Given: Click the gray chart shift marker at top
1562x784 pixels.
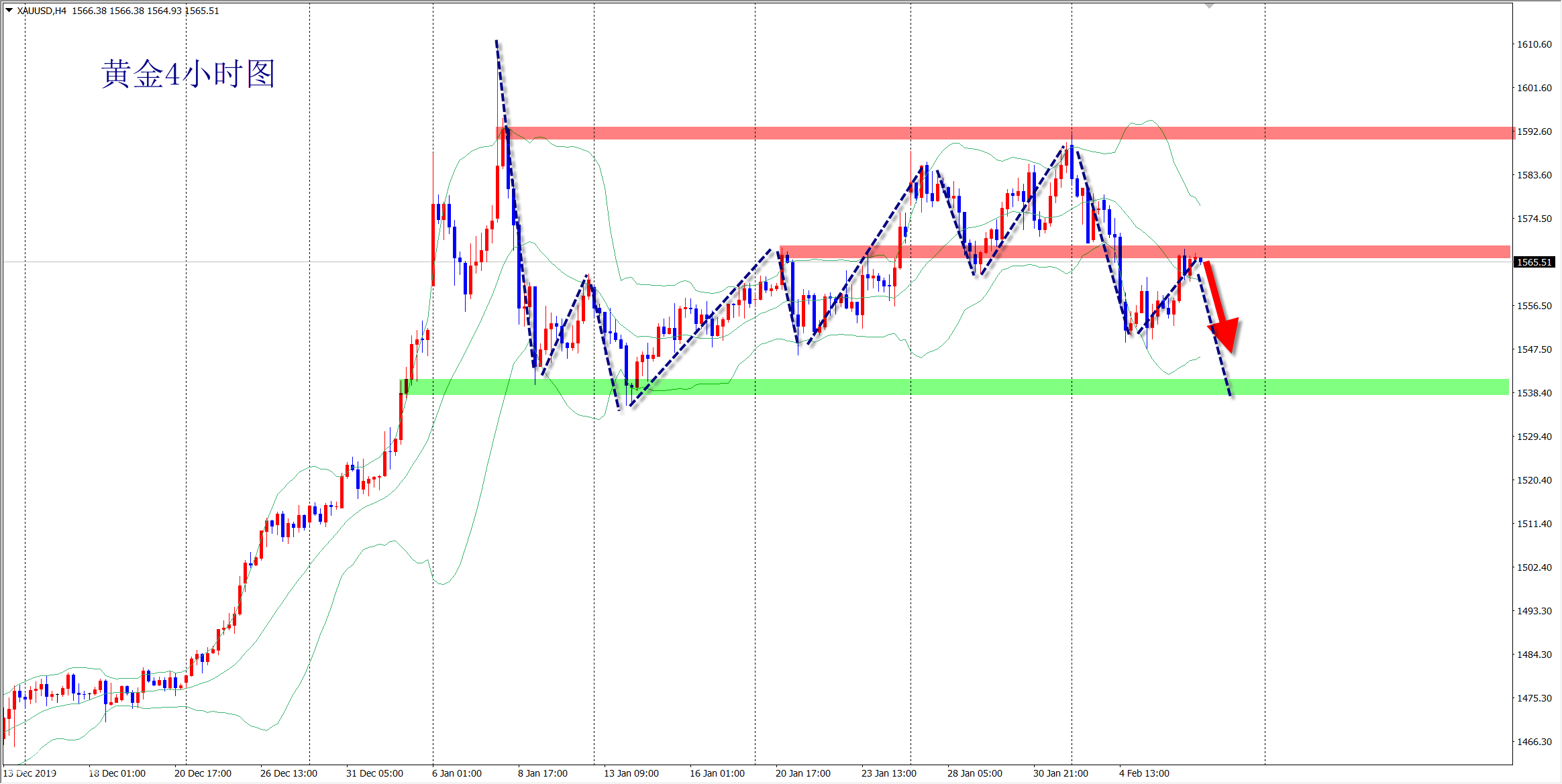Looking at the screenshot, I should (x=1209, y=5).
